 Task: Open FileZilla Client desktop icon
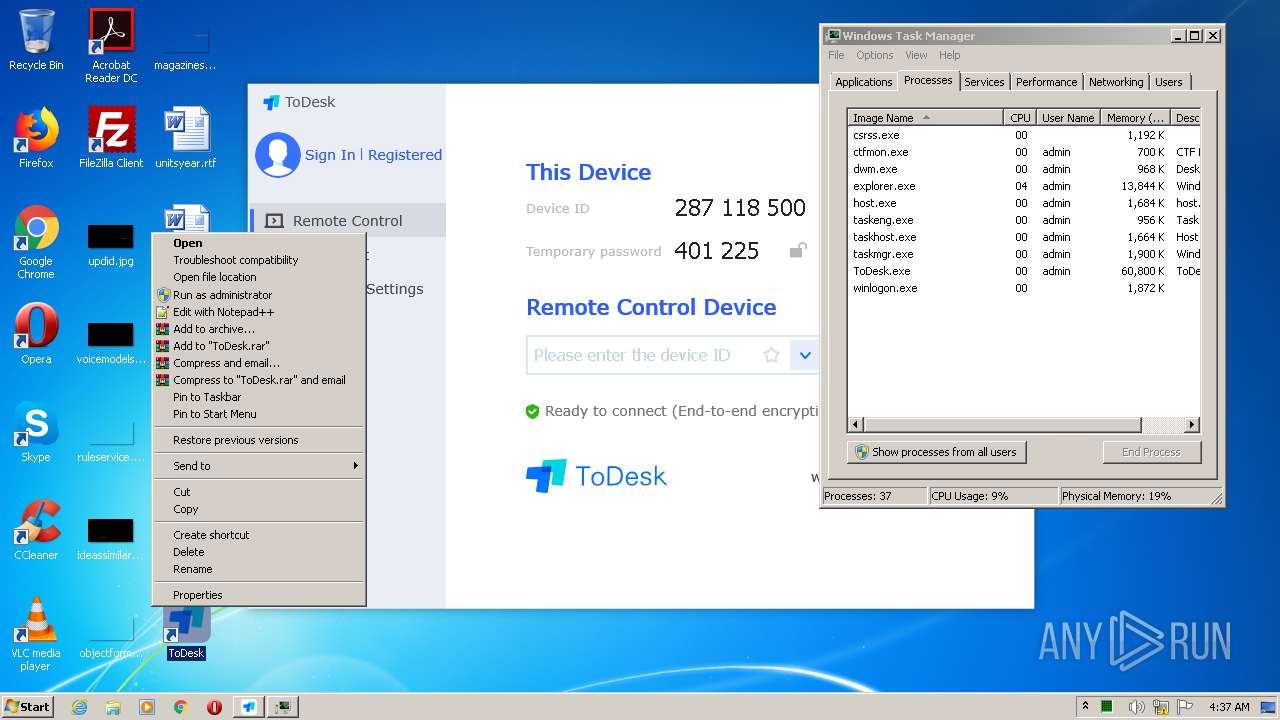pos(111,137)
